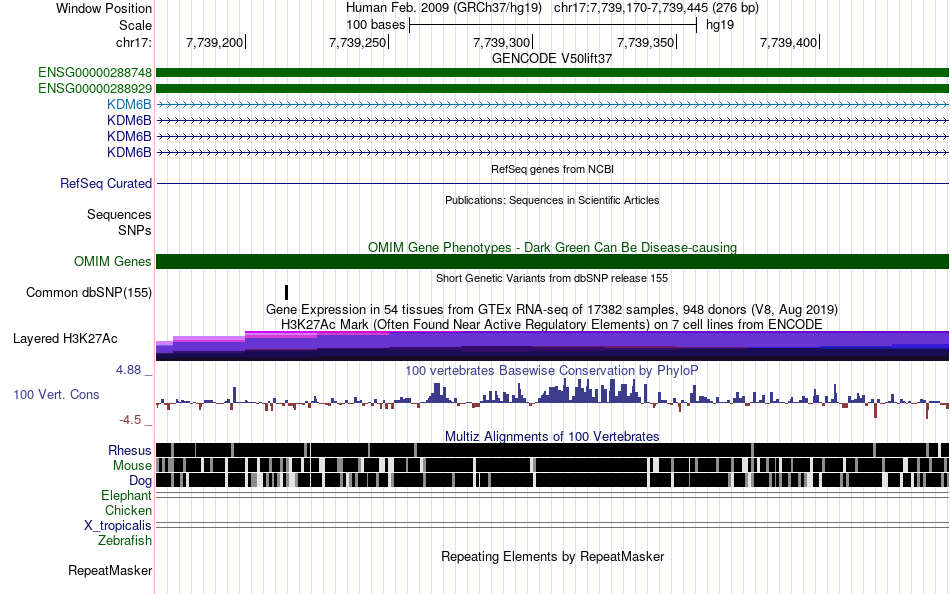Viewport: 950px width, 594px height.
Task: Click the 7,739,200 ruler position
Action: [x=214, y=42]
